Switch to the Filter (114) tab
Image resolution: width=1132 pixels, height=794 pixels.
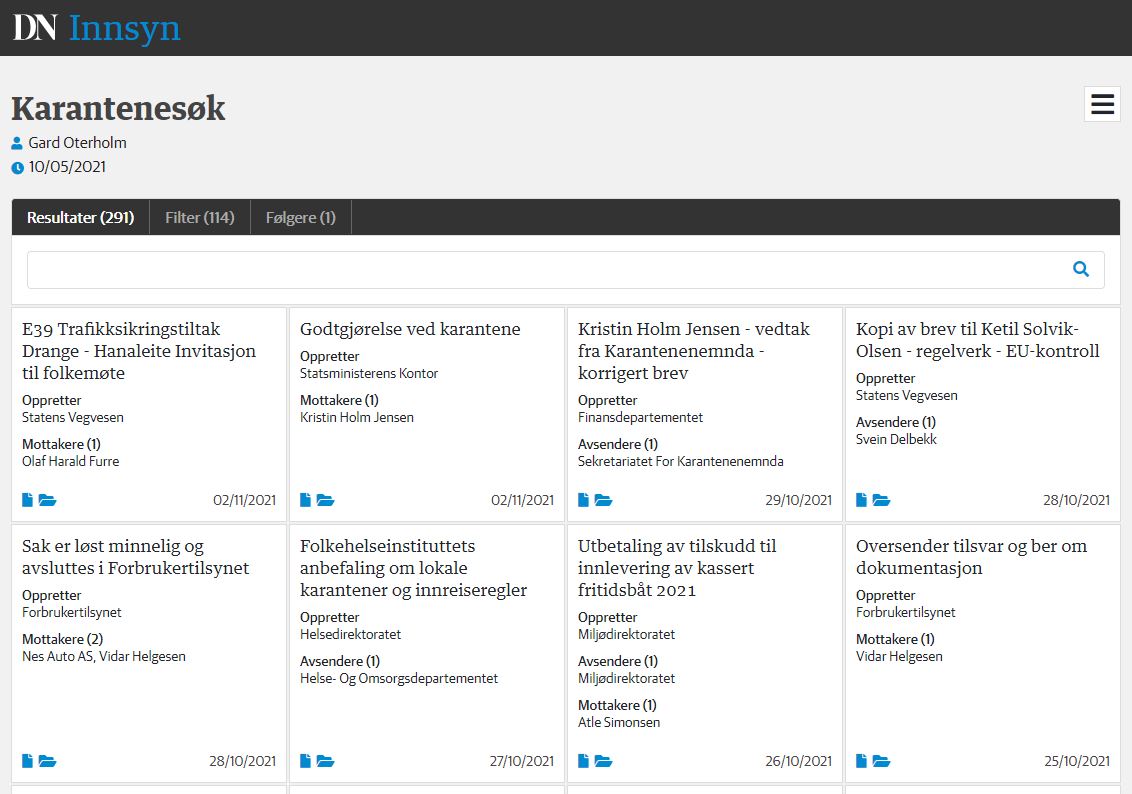pyautogui.click(x=200, y=217)
